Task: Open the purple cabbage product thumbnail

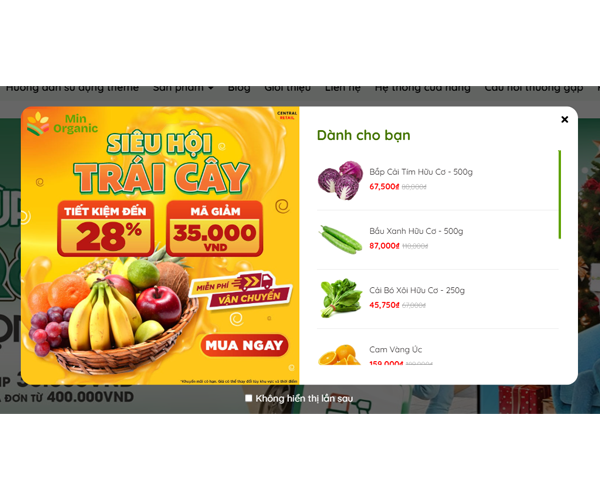Action: tap(341, 180)
